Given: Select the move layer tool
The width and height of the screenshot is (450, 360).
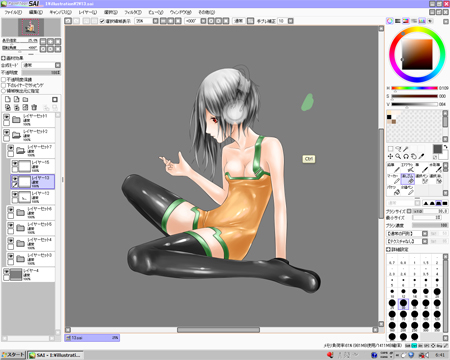Looking at the screenshot, I should tap(390, 156).
